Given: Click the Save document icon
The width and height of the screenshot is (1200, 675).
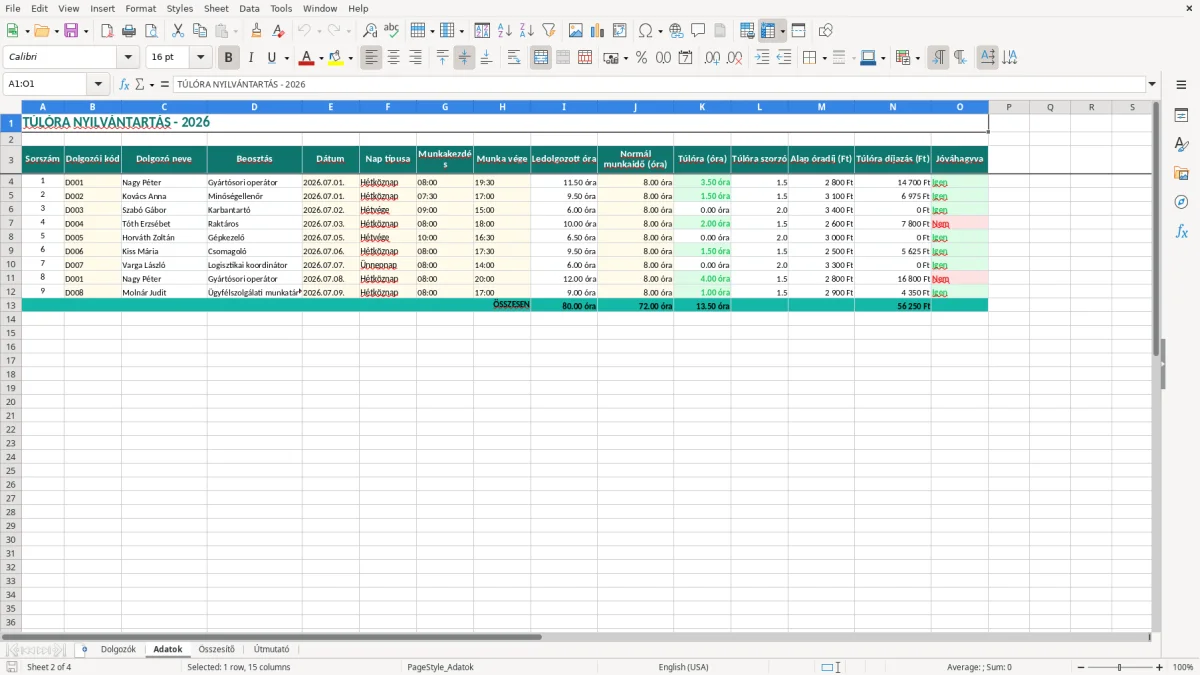Looking at the screenshot, I should [71, 31].
